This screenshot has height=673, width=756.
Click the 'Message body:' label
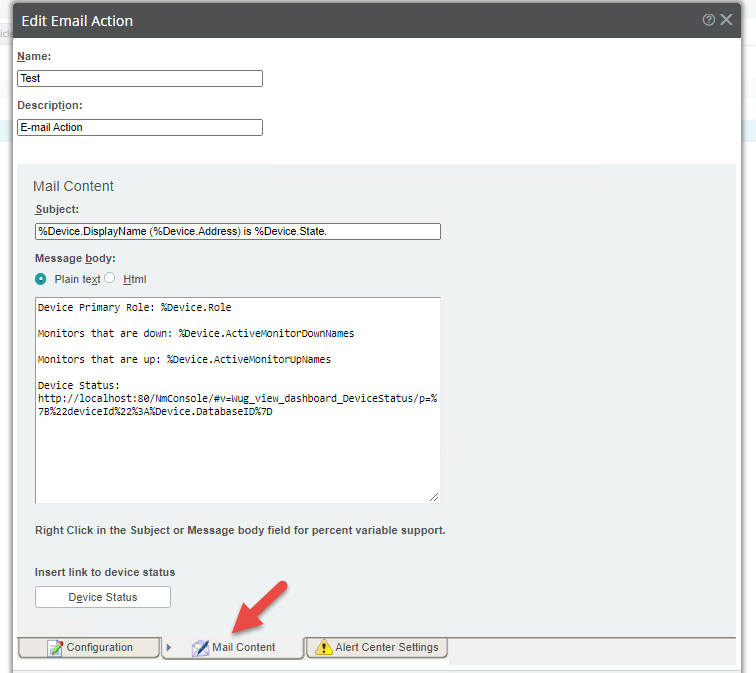pos(75,258)
